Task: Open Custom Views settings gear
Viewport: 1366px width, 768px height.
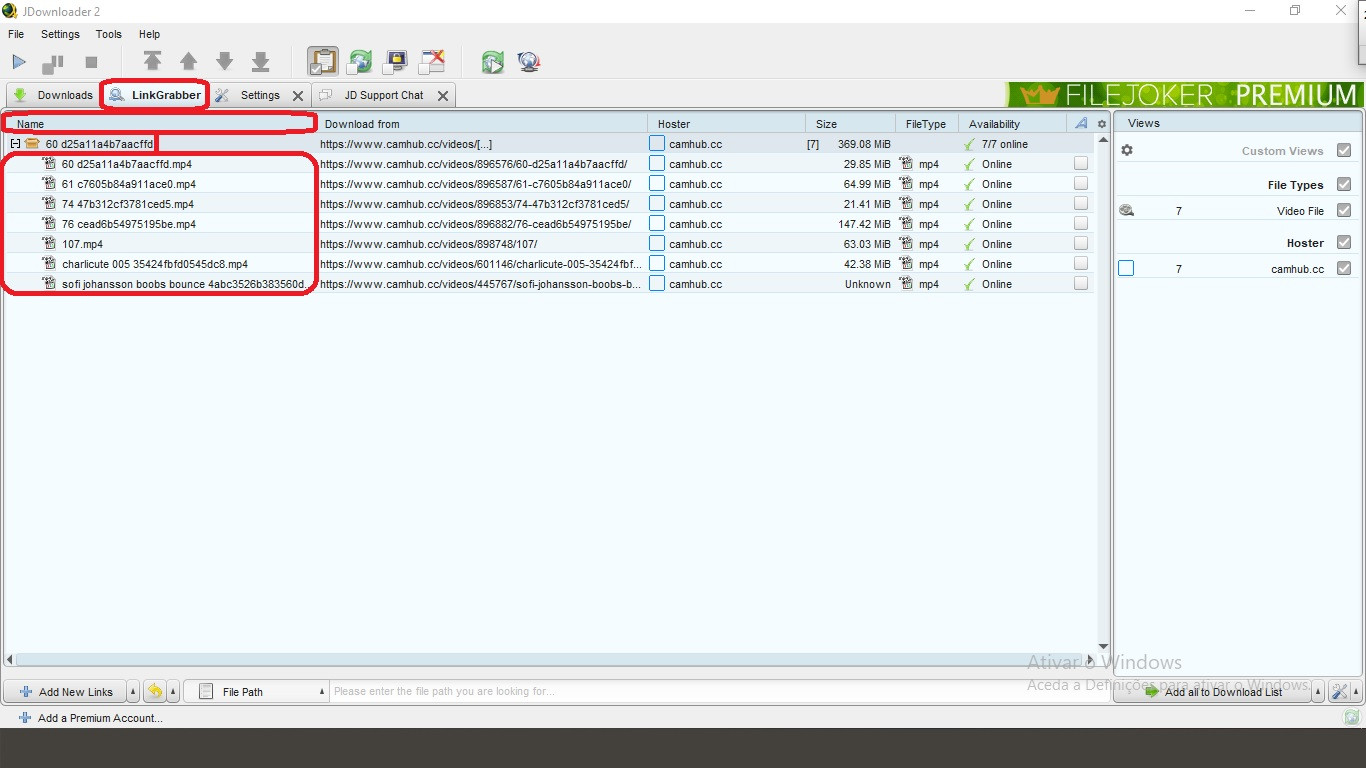Action: 1127,150
